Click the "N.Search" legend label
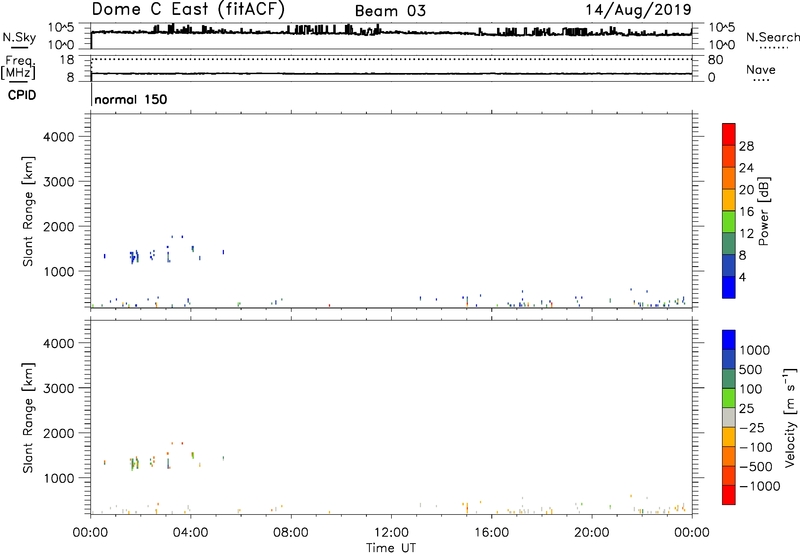The width and height of the screenshot is (800, 554). (x=773, y=37)
